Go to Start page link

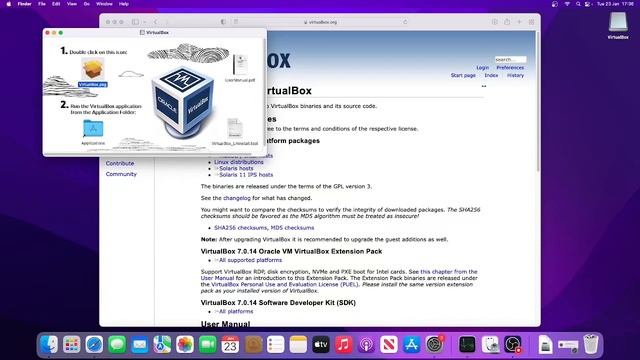pyautogui.click(x=463, y=76)
